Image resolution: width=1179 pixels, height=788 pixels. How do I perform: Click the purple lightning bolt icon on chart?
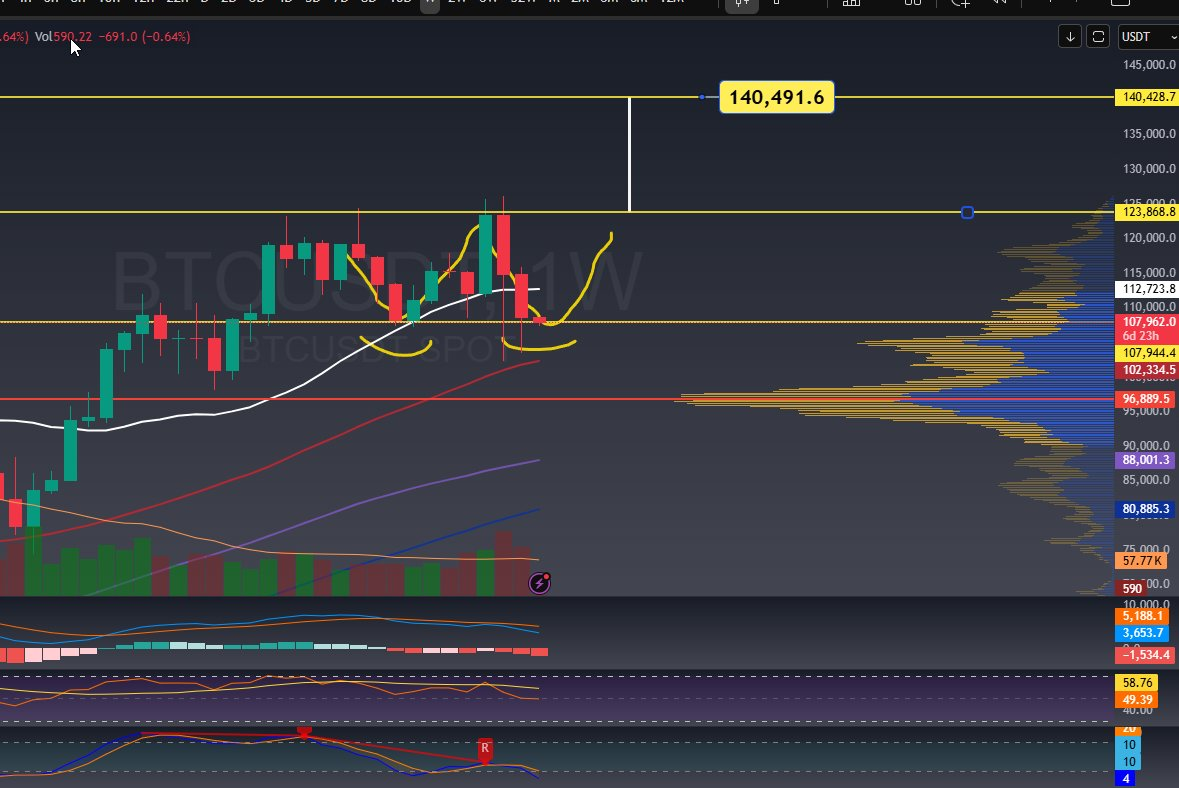click(x=539, y=582)
